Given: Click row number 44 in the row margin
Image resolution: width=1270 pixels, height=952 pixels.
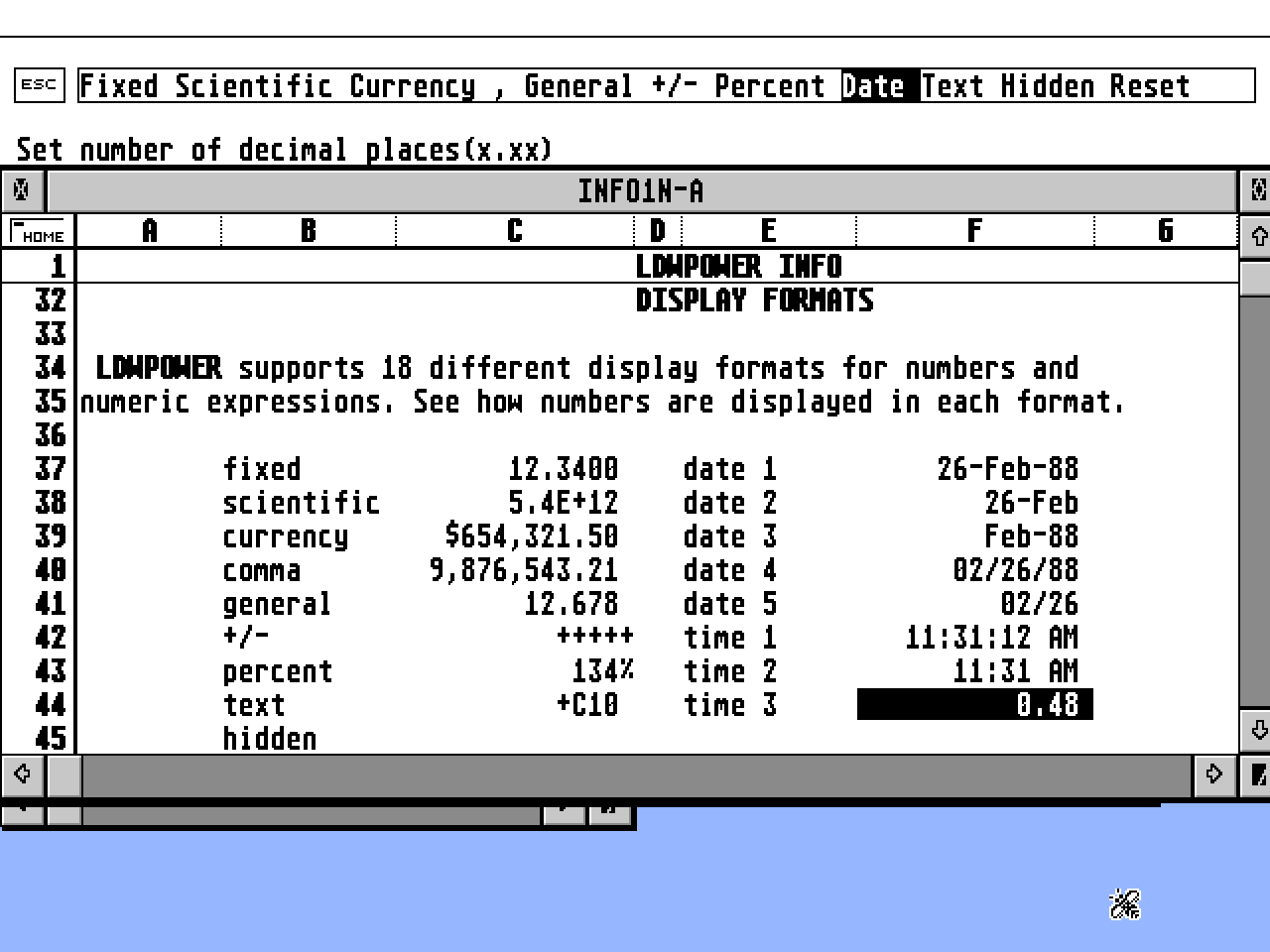Looking at the screenshot, I should pos(48,705).
